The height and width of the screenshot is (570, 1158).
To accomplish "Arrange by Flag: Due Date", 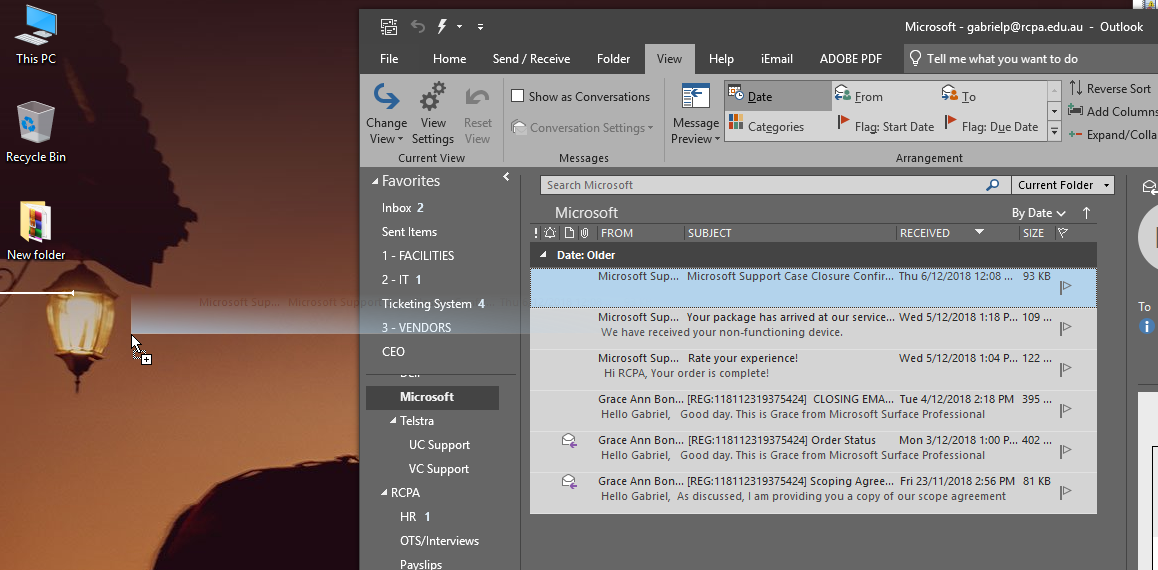I will point(992,126).
